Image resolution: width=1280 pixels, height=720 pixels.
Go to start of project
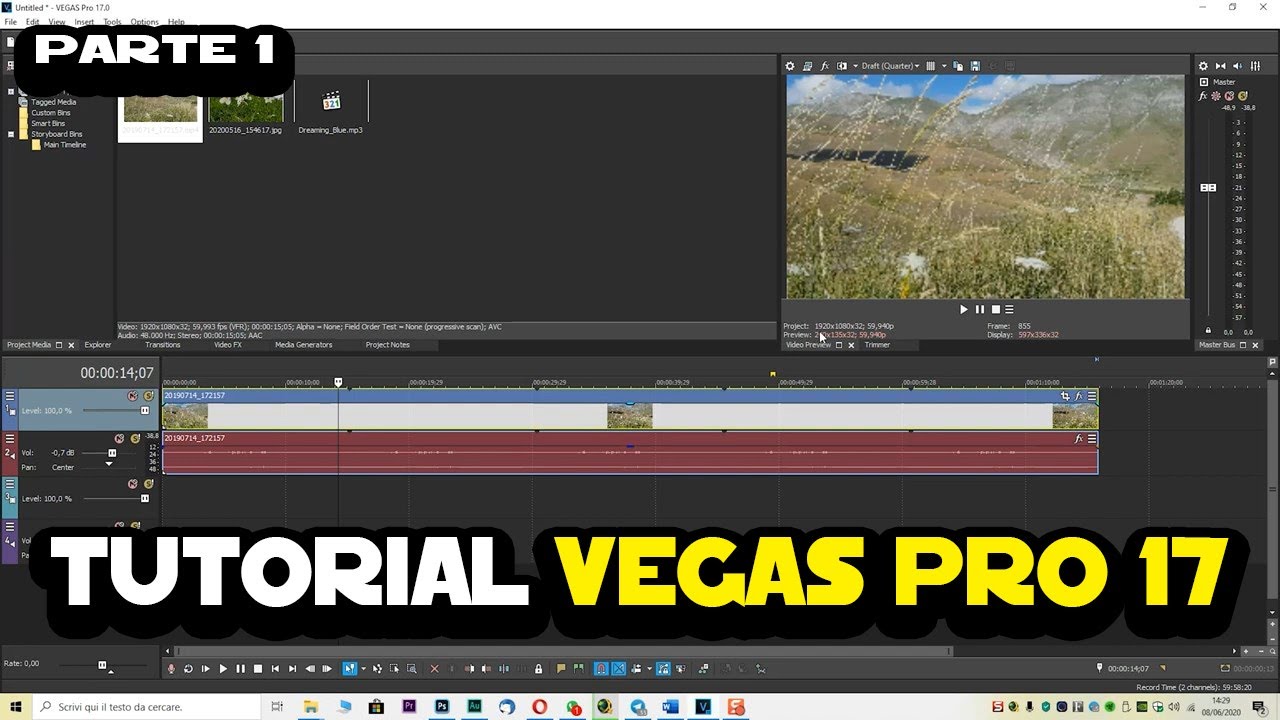(275, 668)
